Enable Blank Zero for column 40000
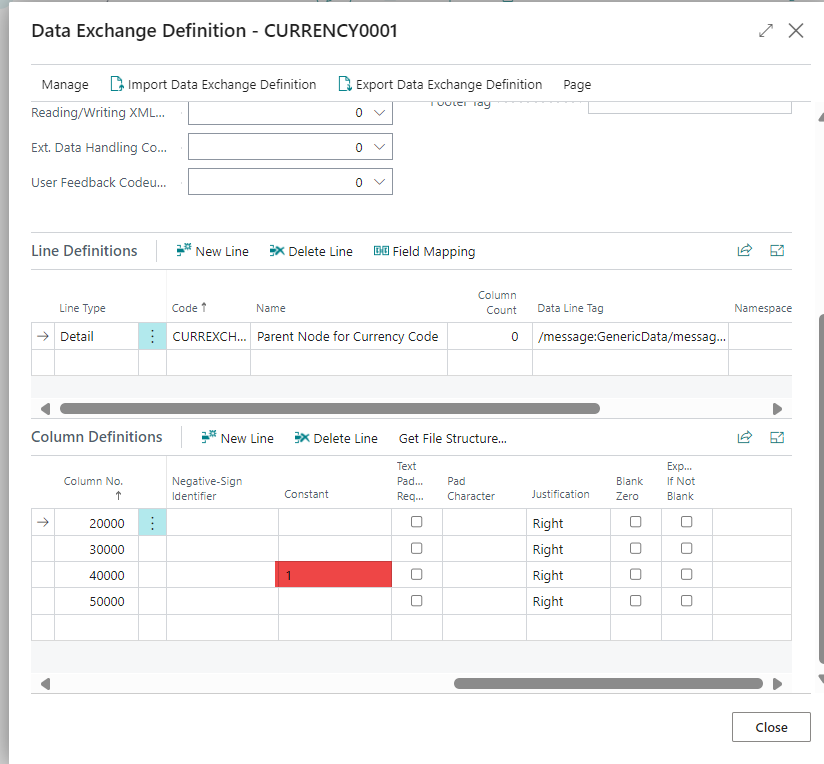This screenshot has height=764, width=824. (x=636, y=574)
